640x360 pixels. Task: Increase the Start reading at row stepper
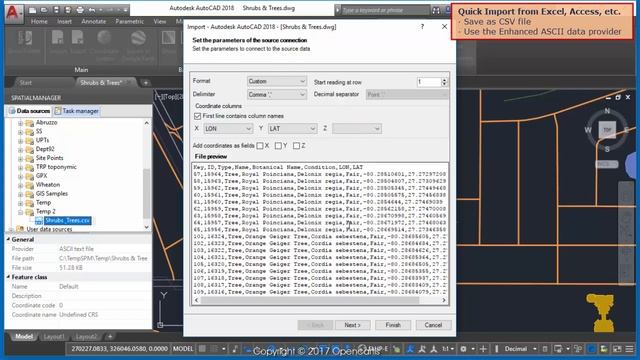coord(444,80)
